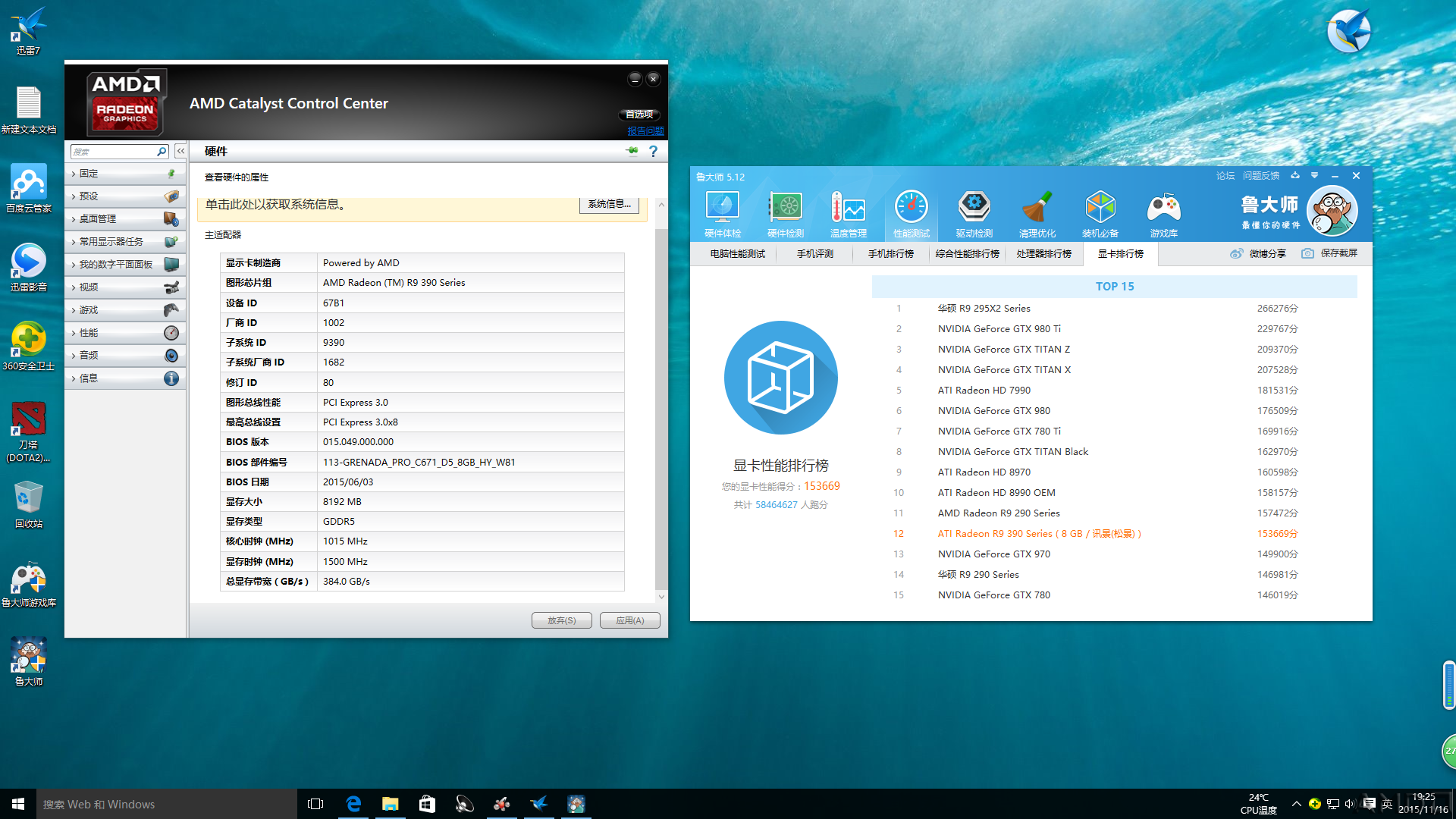Viewport: 1456px width, 819px height.
Task: Open Microsoft Edge from taskbar
Action: [x=353, y=804]
